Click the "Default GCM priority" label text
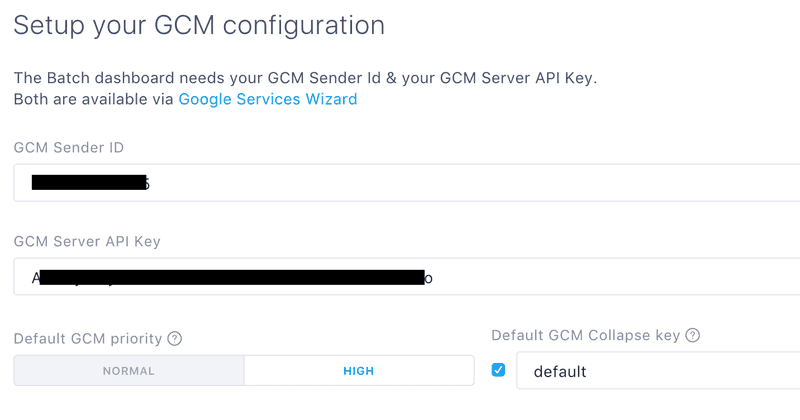The image size is (800, 420). pyautogui.click(x=87, y=339)
